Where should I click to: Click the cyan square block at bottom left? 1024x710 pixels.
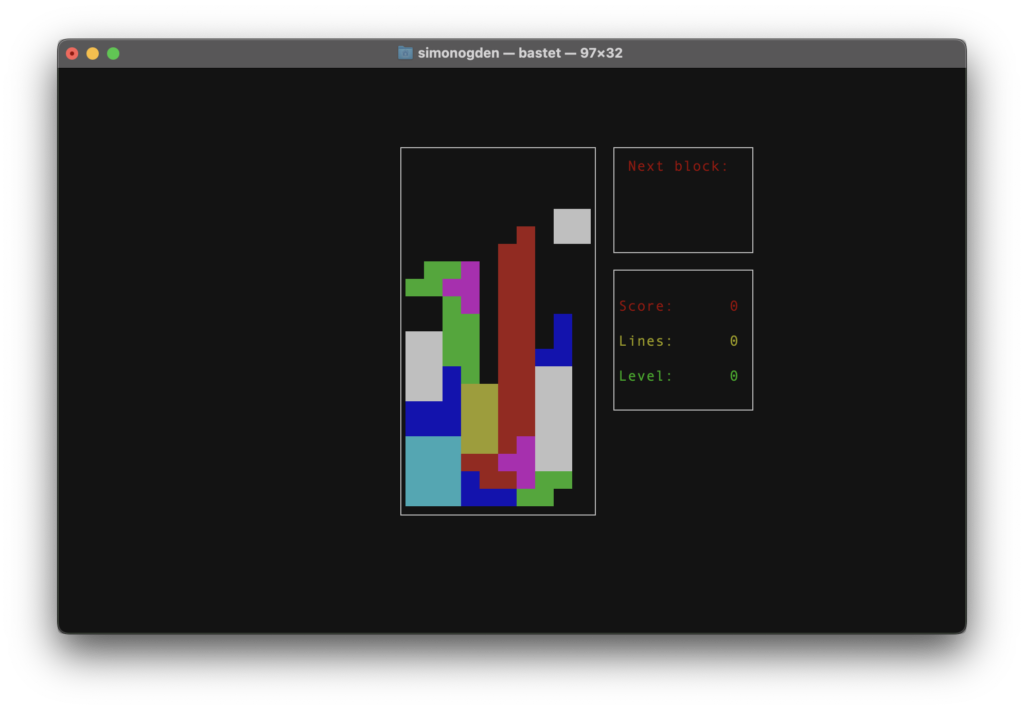433,471
